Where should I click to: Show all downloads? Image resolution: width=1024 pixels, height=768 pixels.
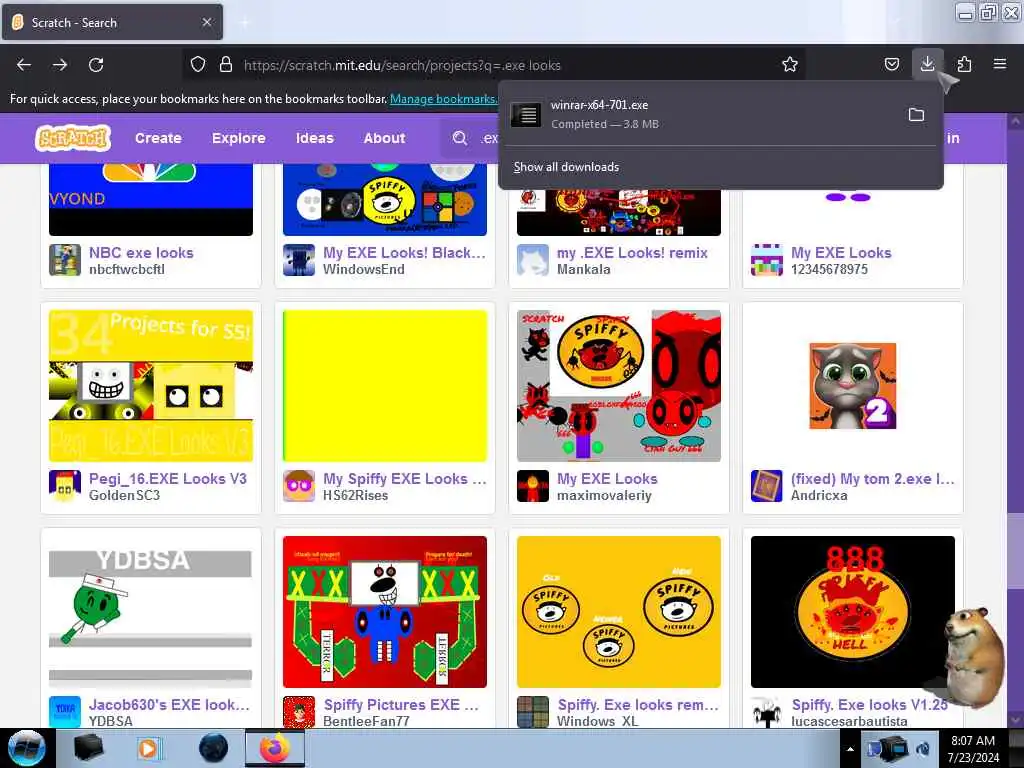point(566,167)
